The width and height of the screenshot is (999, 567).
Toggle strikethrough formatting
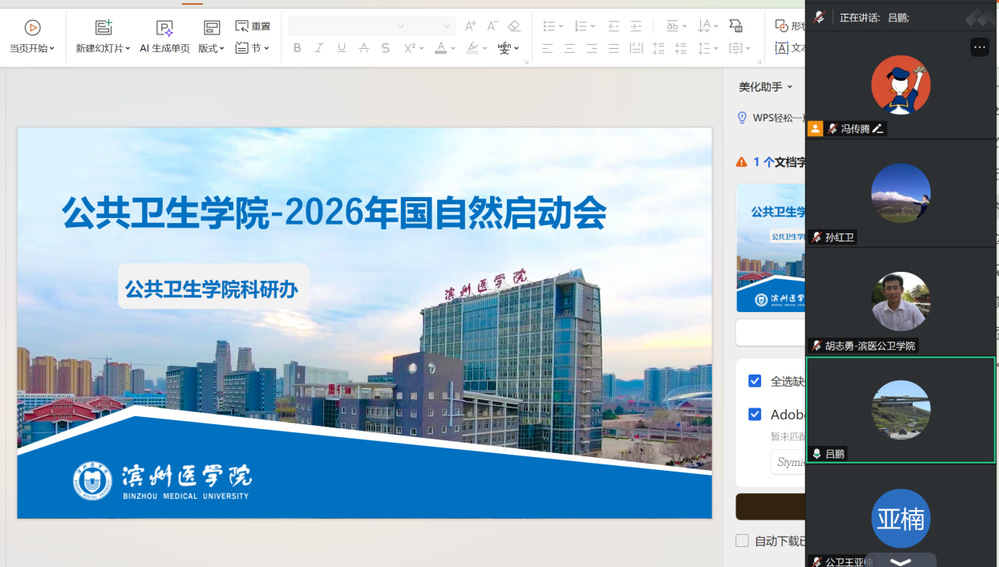click(x=364, y=48)
